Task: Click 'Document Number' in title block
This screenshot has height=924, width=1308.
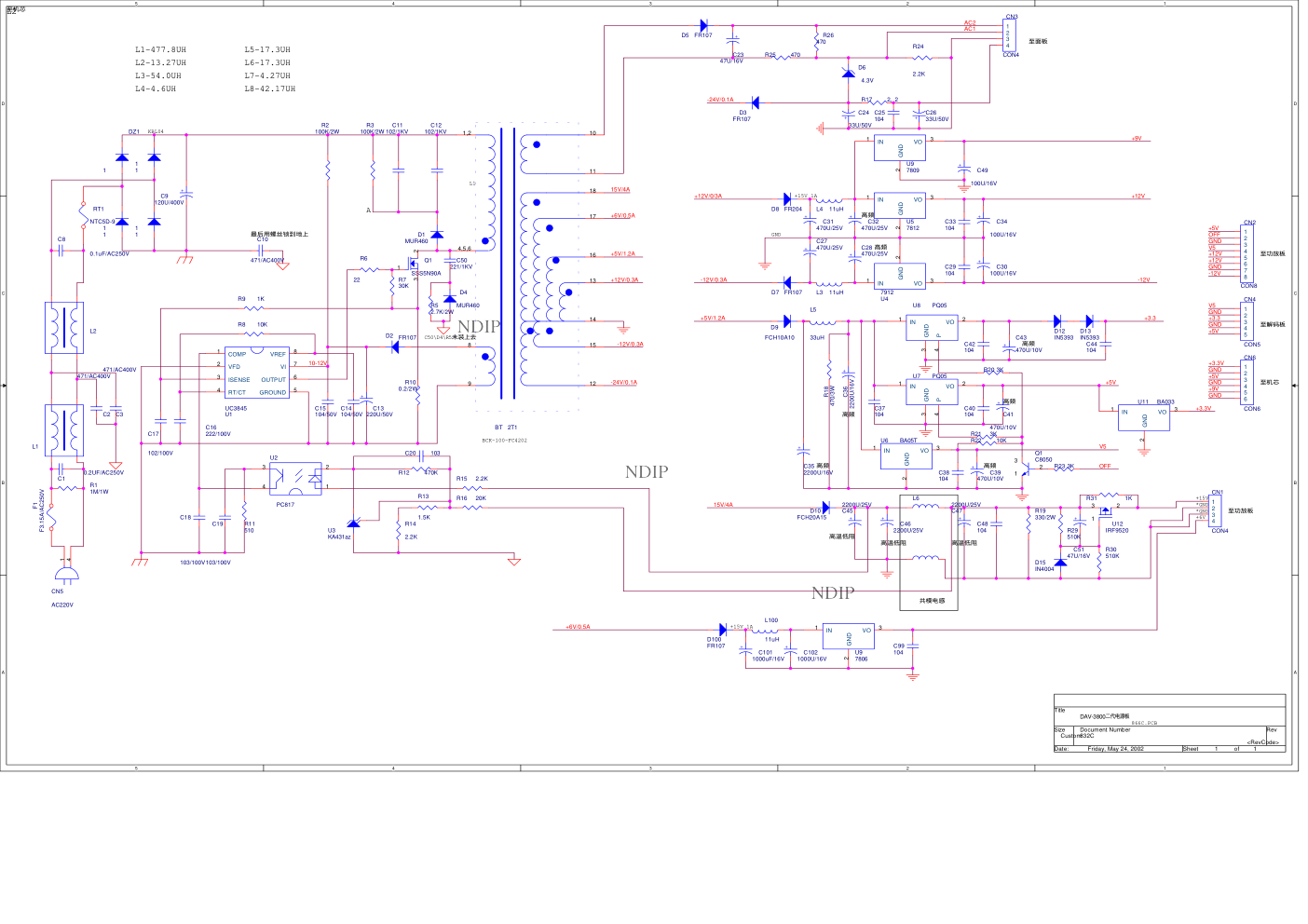Action: point(1105,729)
